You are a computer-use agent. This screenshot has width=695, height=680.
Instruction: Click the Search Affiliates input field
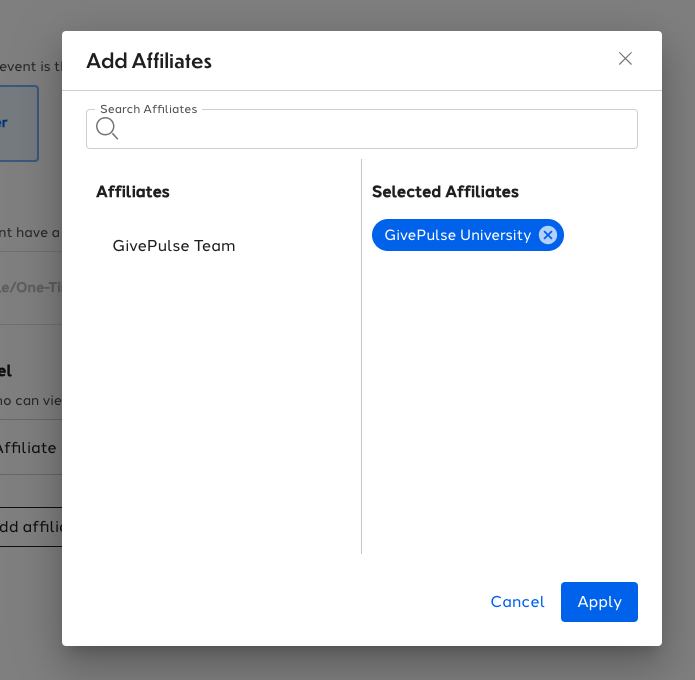362,129
